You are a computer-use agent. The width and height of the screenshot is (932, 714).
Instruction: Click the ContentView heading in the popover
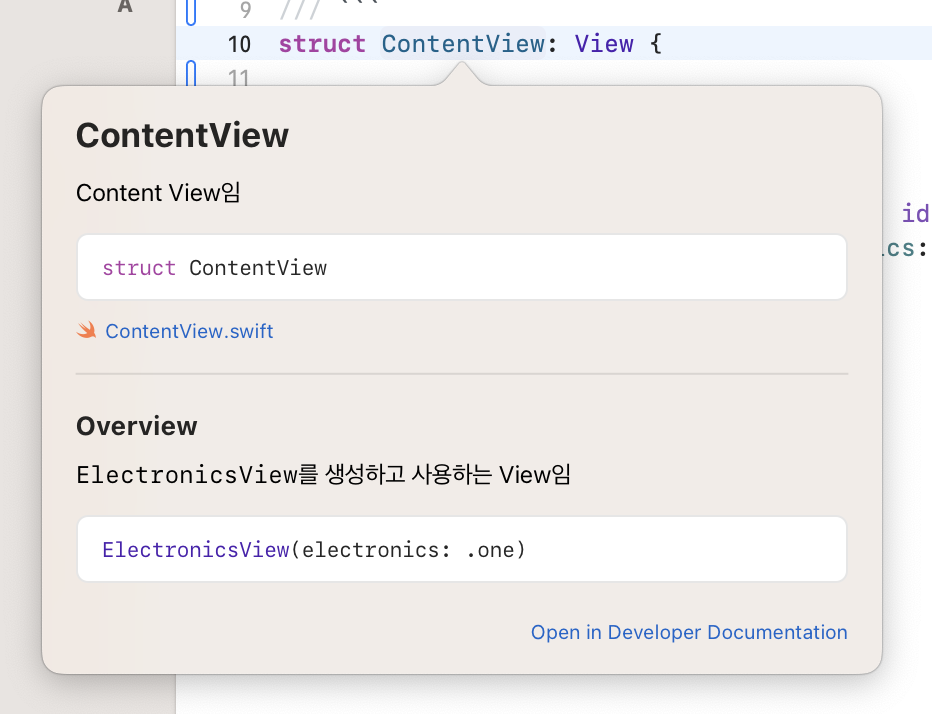tap(182, 136)
